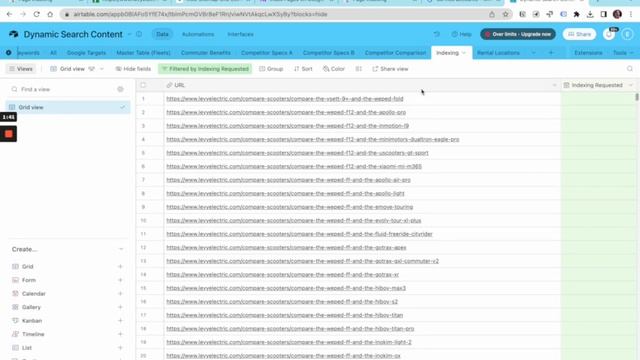Open the Extensions panel
Image resolution: width=640 pixels, height=360 pixels.
tap(588, 53)
